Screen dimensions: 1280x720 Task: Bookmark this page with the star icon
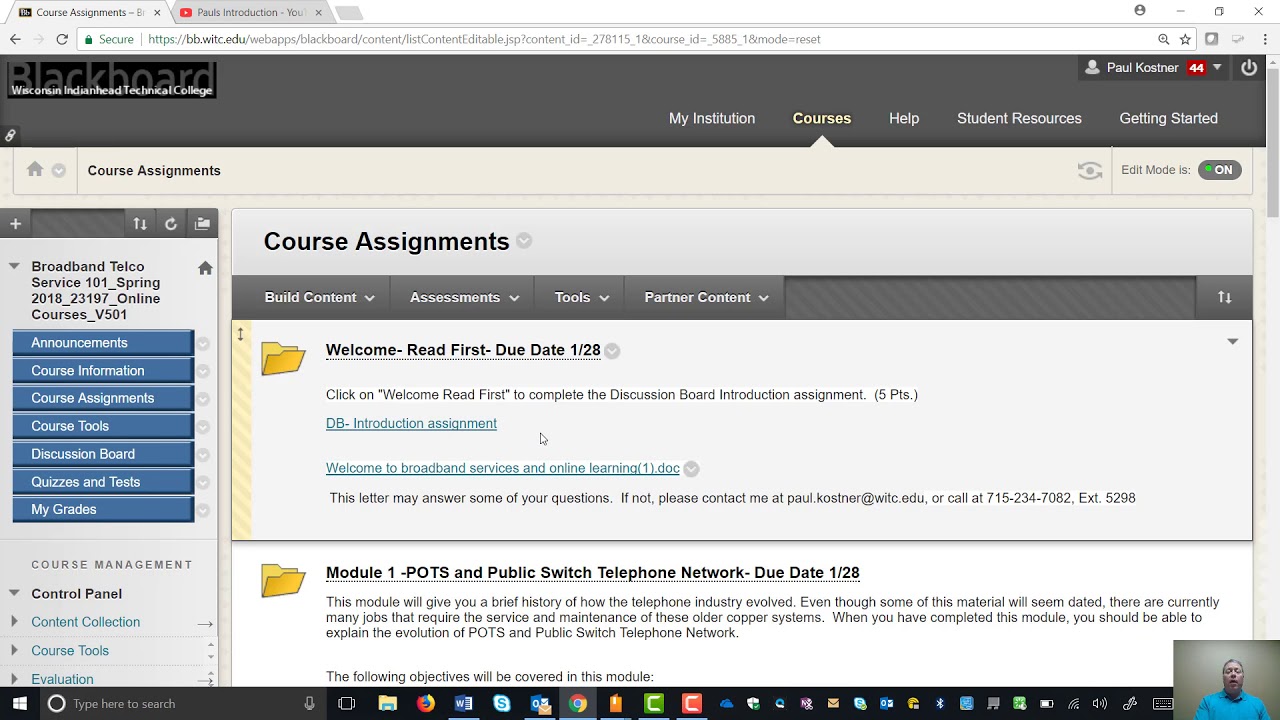(1185, 39)
